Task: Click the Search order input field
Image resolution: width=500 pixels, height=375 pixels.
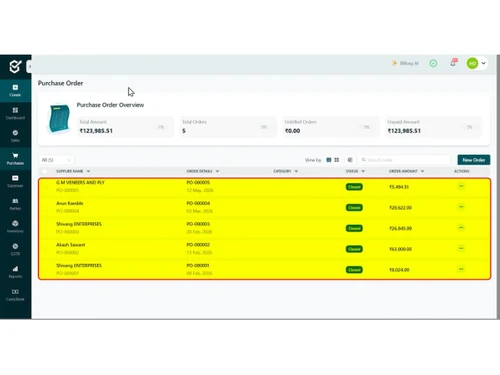Action: point(405,160)
